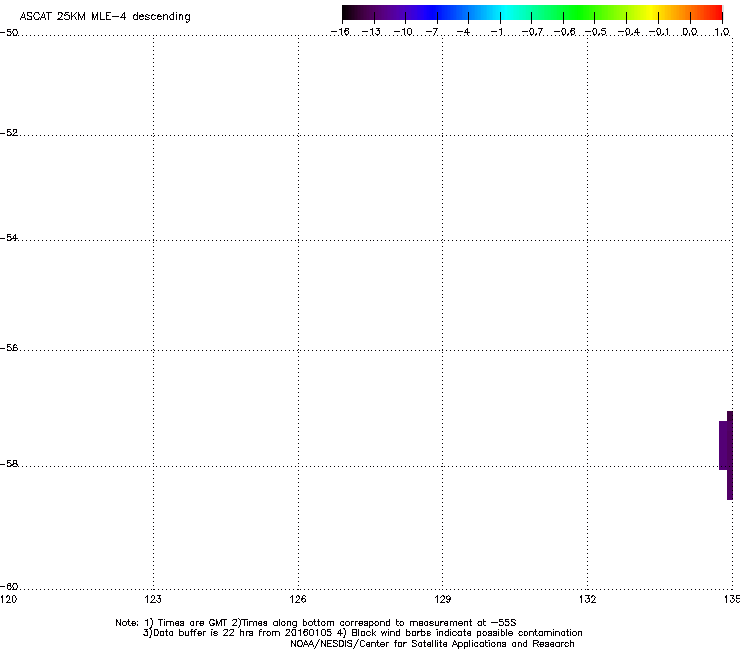Screen dimensions: 740x650
Task: Click the -56 latitude axis label
Action: click(9, 348)
